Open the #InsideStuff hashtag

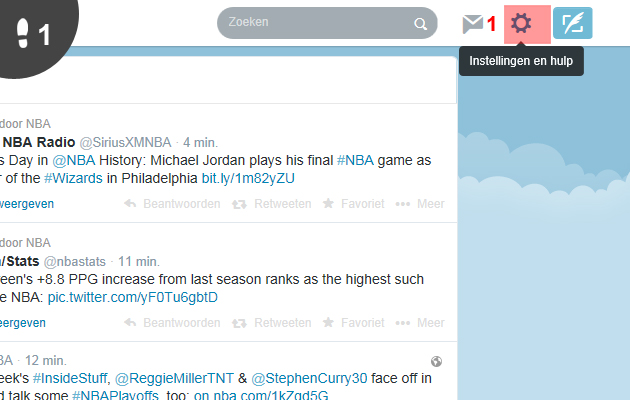point(70,378)
